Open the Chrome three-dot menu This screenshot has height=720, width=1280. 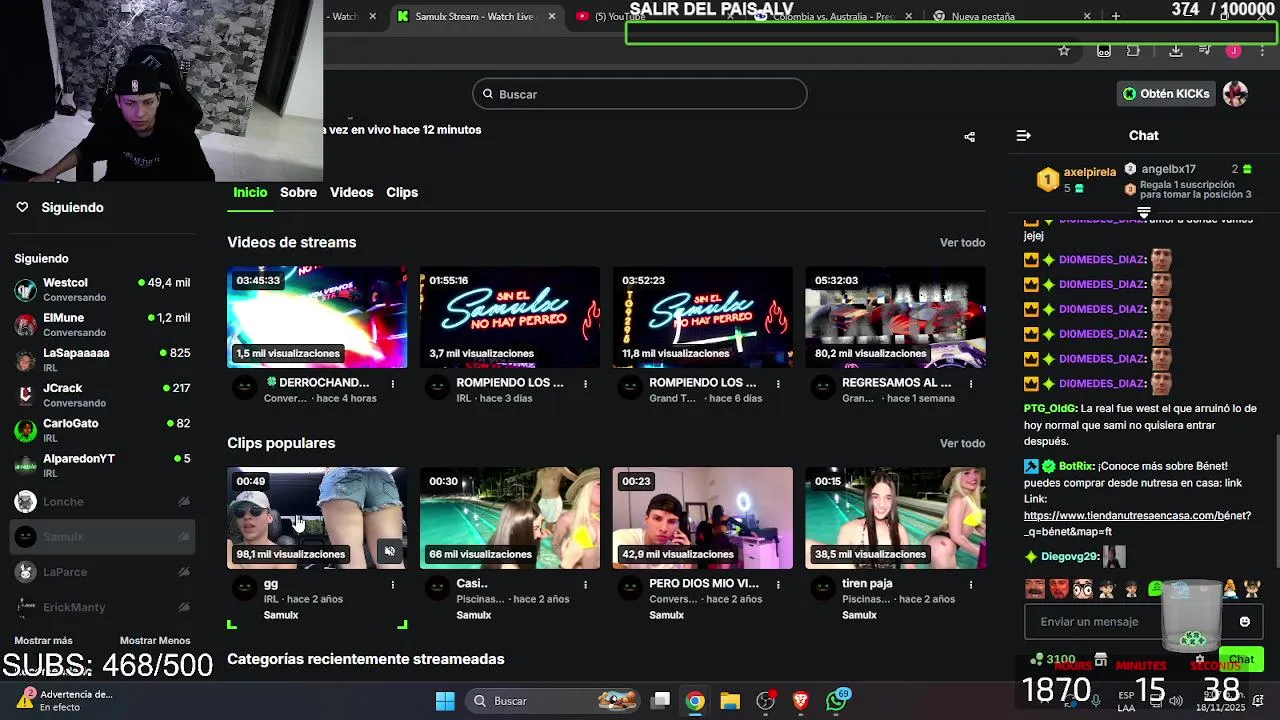click(1262, 51)
